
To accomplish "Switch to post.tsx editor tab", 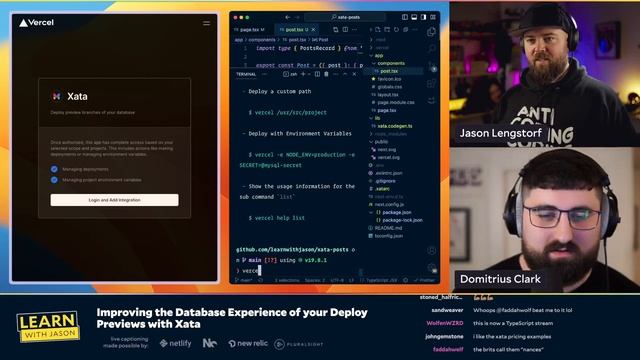I will tap(294, 30).
